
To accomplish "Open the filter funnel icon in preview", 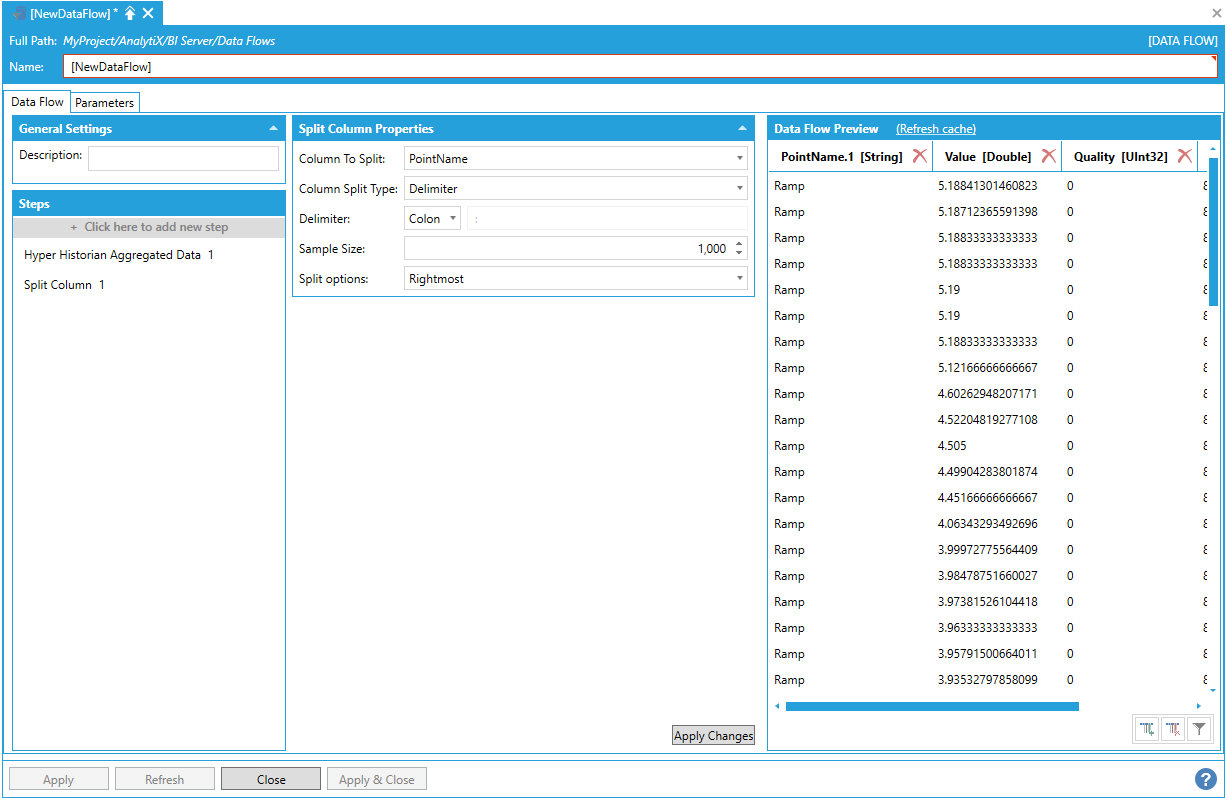I will tap(1199, 730).
